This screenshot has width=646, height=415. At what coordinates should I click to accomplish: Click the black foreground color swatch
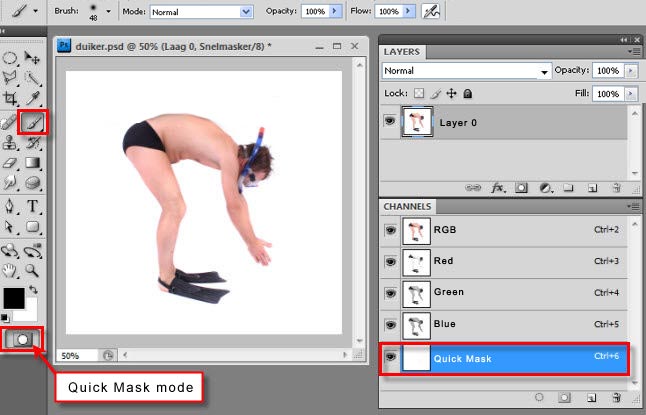(x=13, y=298)
